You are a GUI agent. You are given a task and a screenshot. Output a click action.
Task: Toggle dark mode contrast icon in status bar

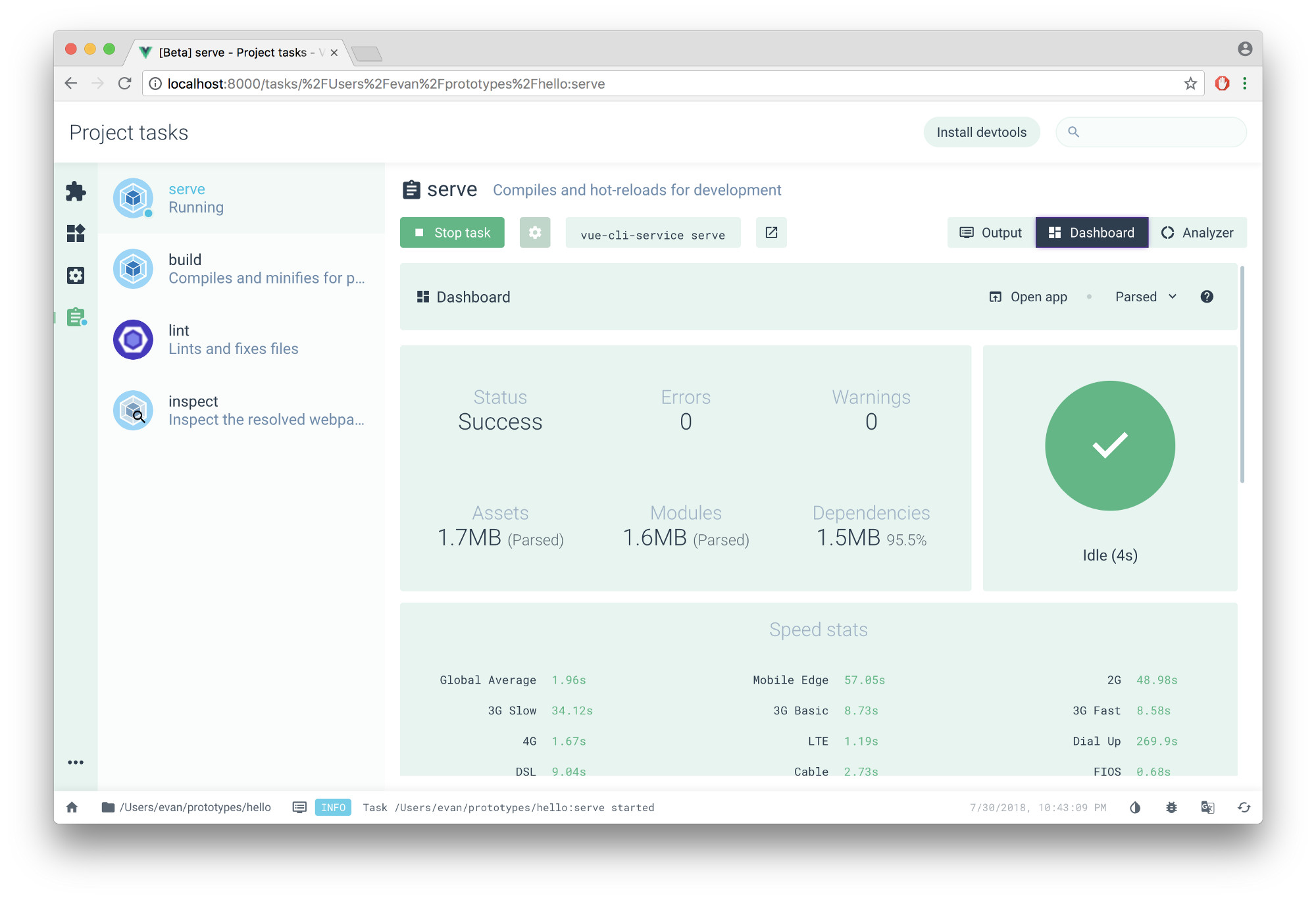click(1135, 807)
